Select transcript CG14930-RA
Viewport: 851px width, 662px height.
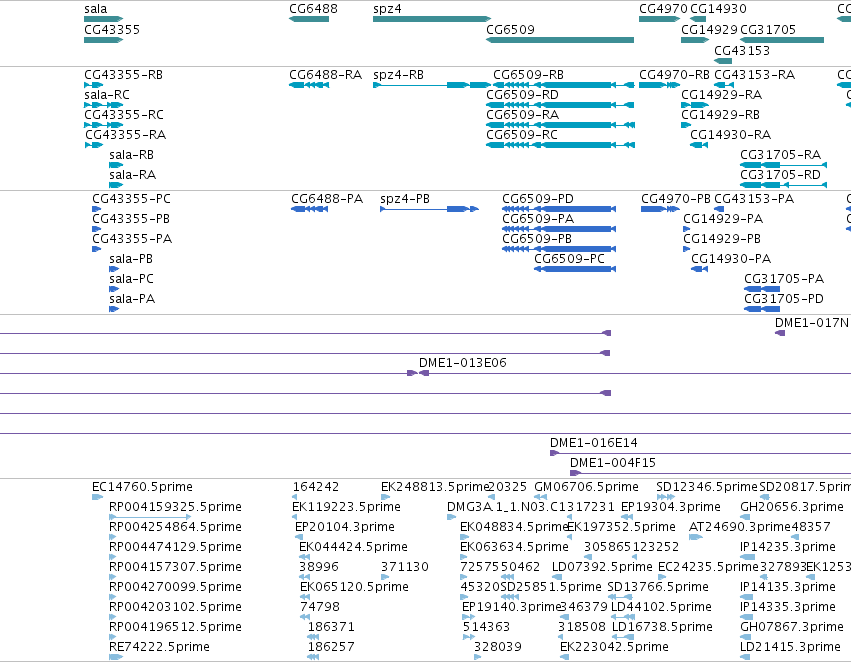click(699, 145)
